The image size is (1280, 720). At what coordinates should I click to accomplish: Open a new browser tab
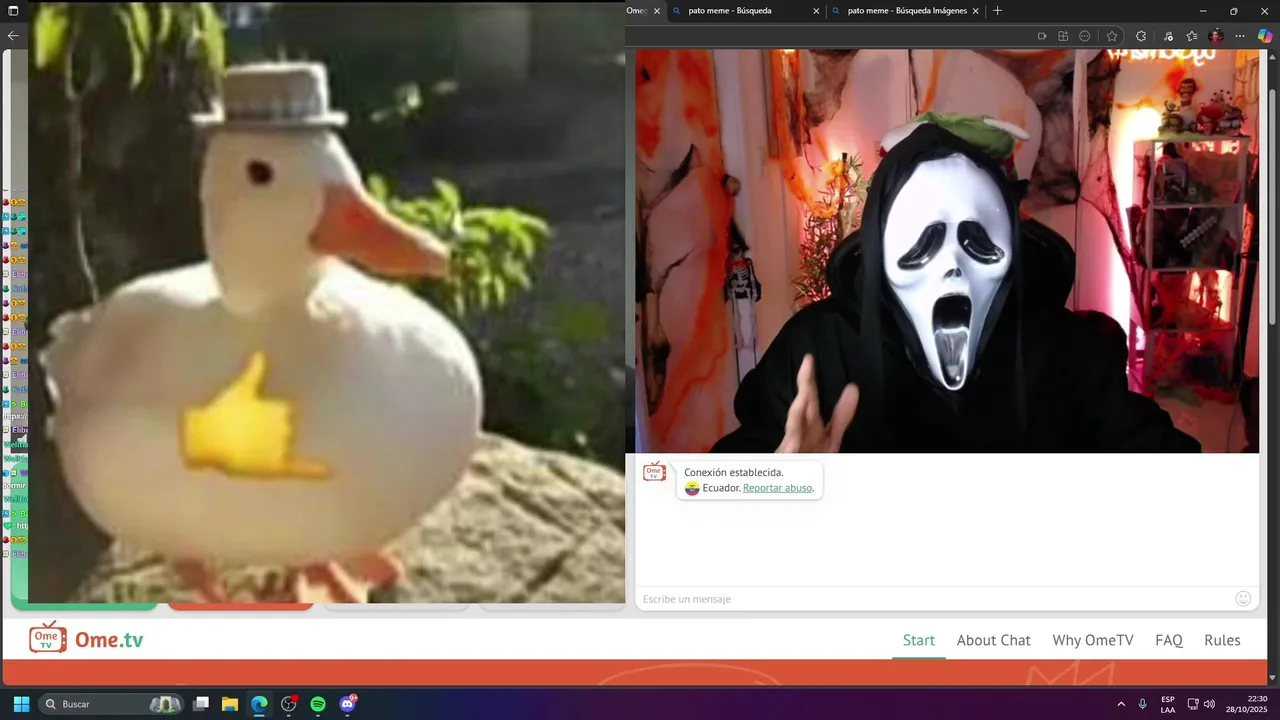(997, 11)
